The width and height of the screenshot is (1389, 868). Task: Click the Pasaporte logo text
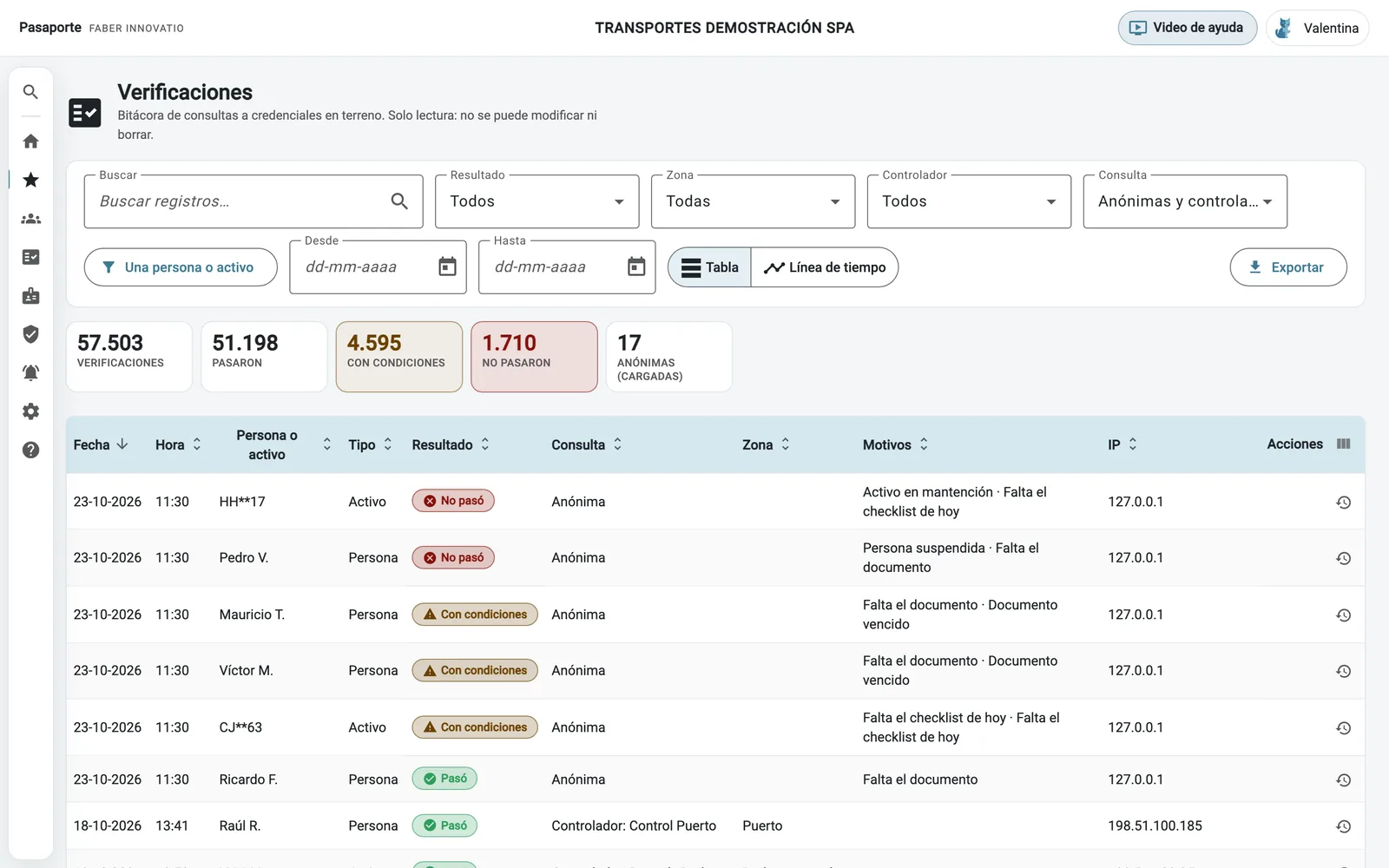(50, 28)
